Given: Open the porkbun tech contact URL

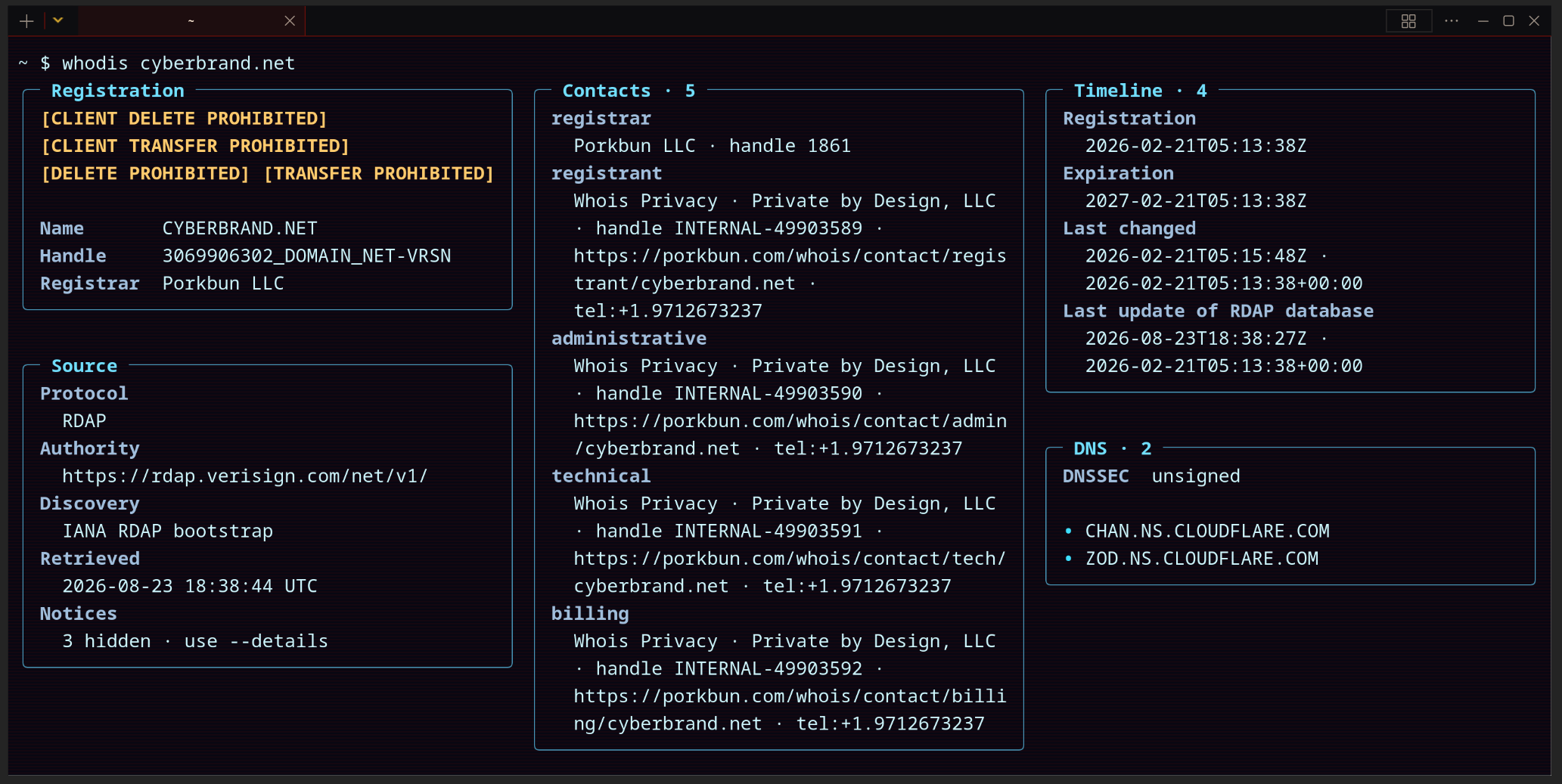Looking at the screenshot, I should [x=790, y=572].
